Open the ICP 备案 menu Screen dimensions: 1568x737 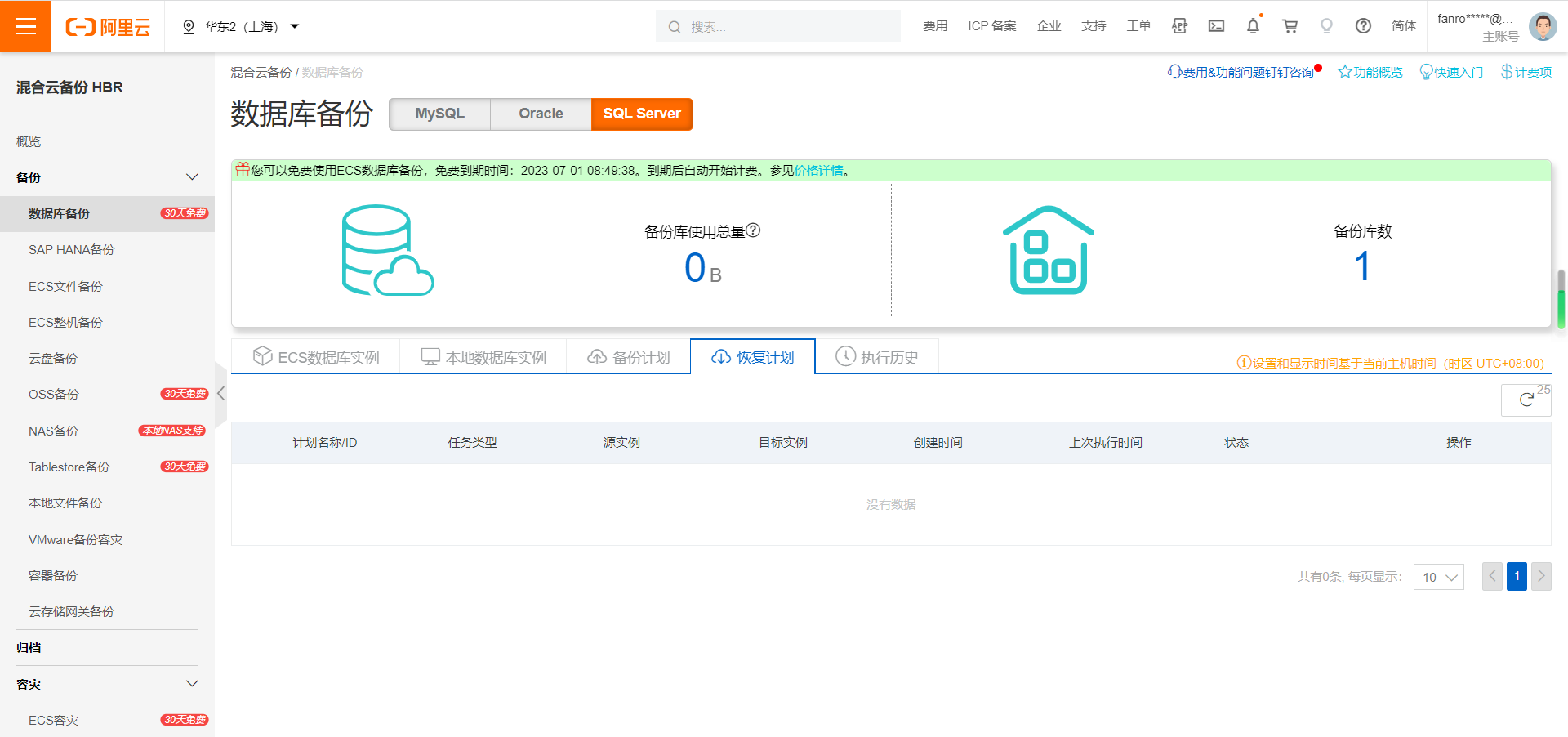pos(992,26)
